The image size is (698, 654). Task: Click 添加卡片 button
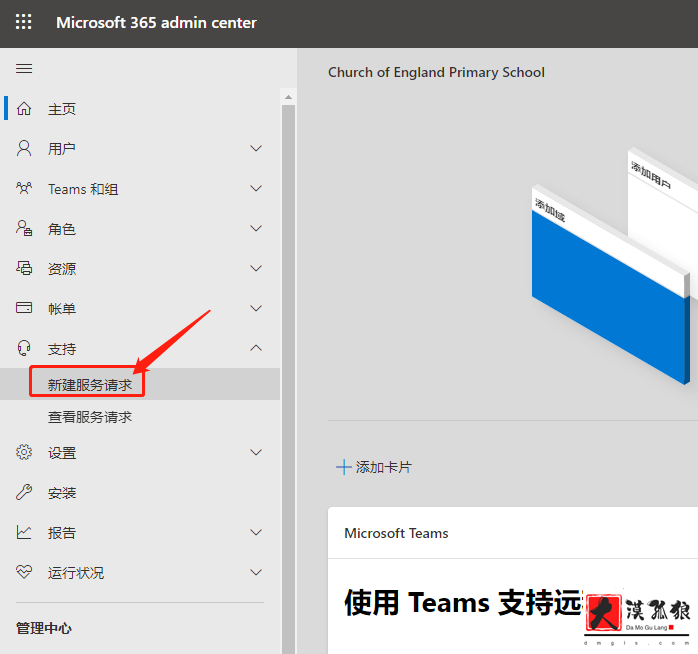point(374,467)
